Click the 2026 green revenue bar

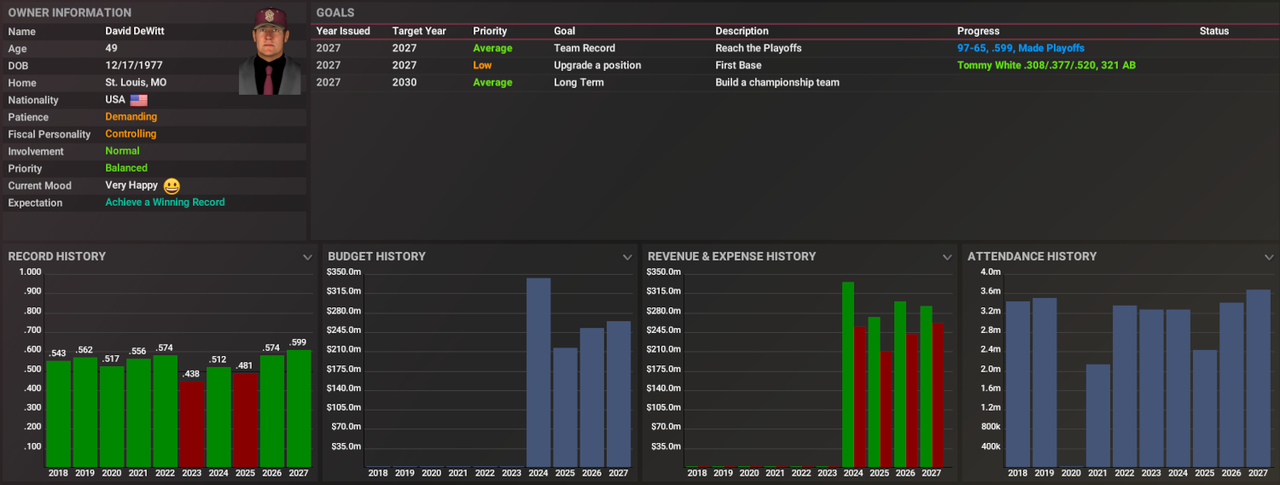(900, 384)
